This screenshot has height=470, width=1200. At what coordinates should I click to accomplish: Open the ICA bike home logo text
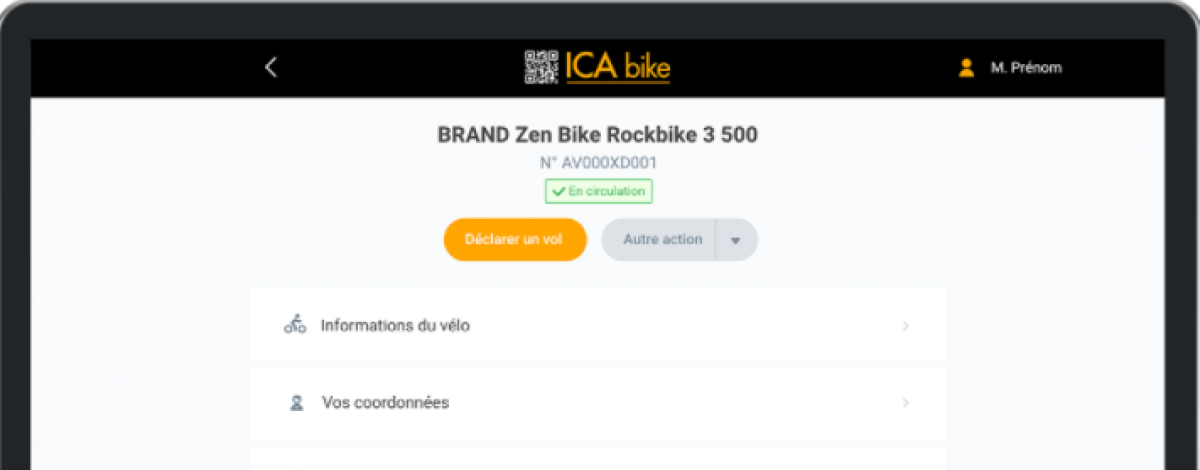(x=617, y=67)
